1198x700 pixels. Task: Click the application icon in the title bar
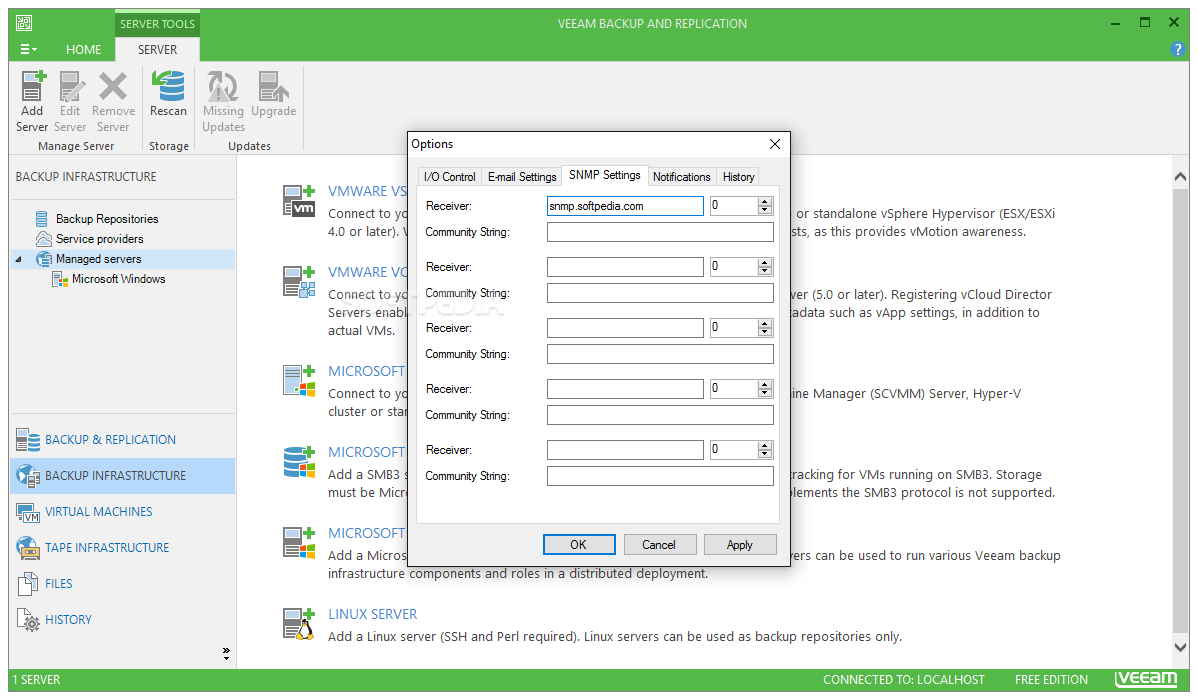(x=24, y=24)
